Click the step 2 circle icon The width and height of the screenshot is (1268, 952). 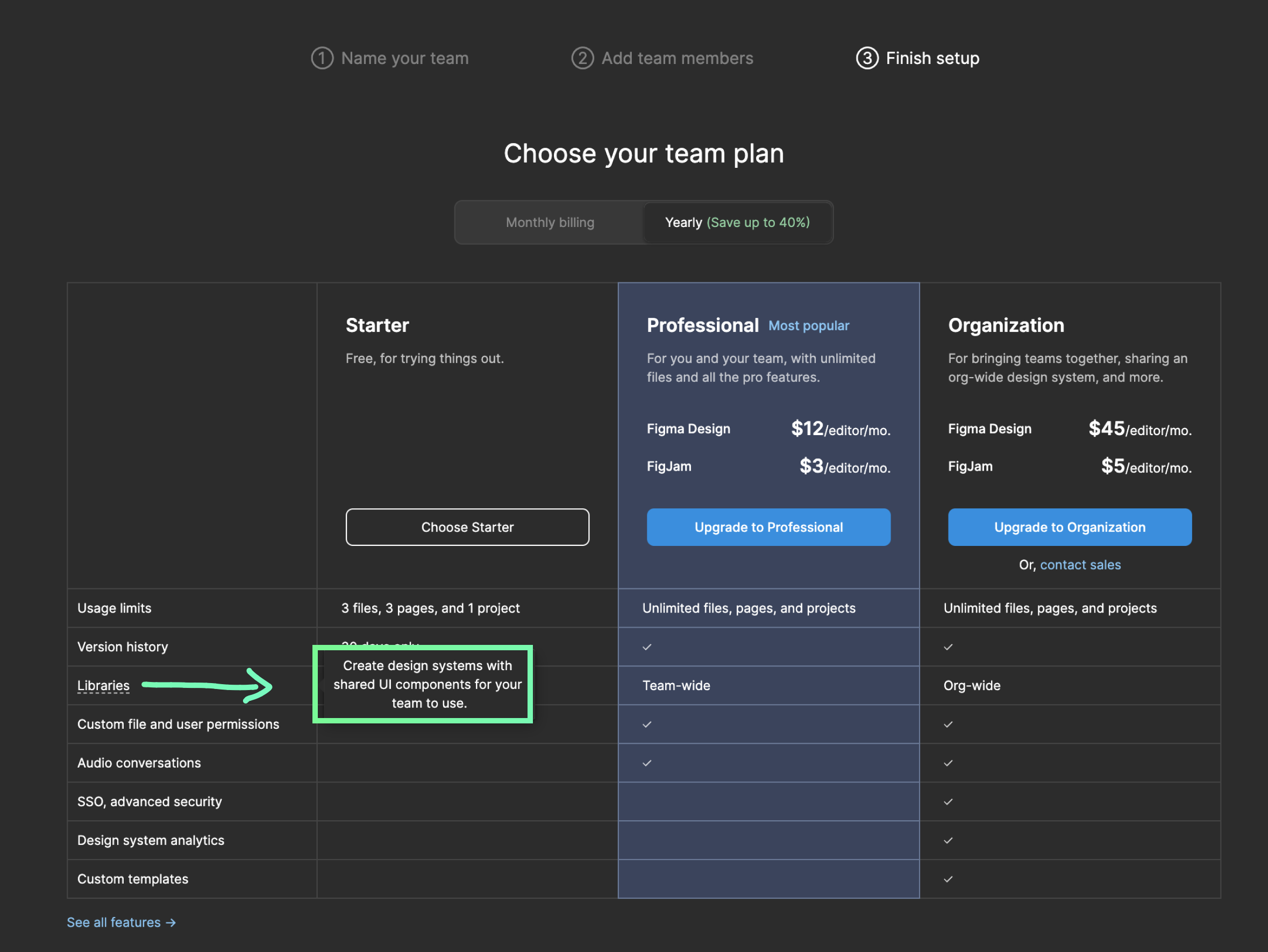[582, 58]
